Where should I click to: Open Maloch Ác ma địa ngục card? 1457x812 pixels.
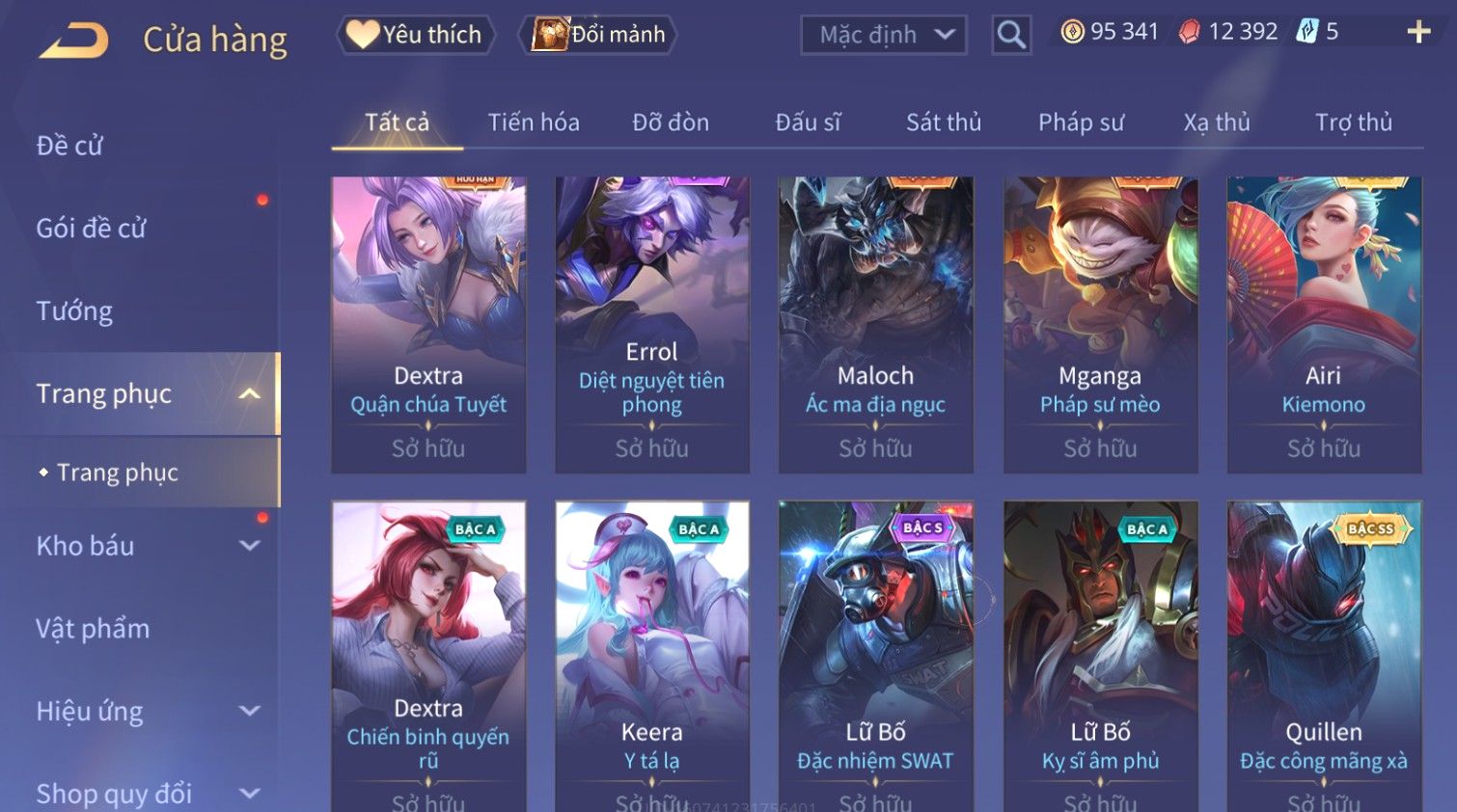(875, 325)
